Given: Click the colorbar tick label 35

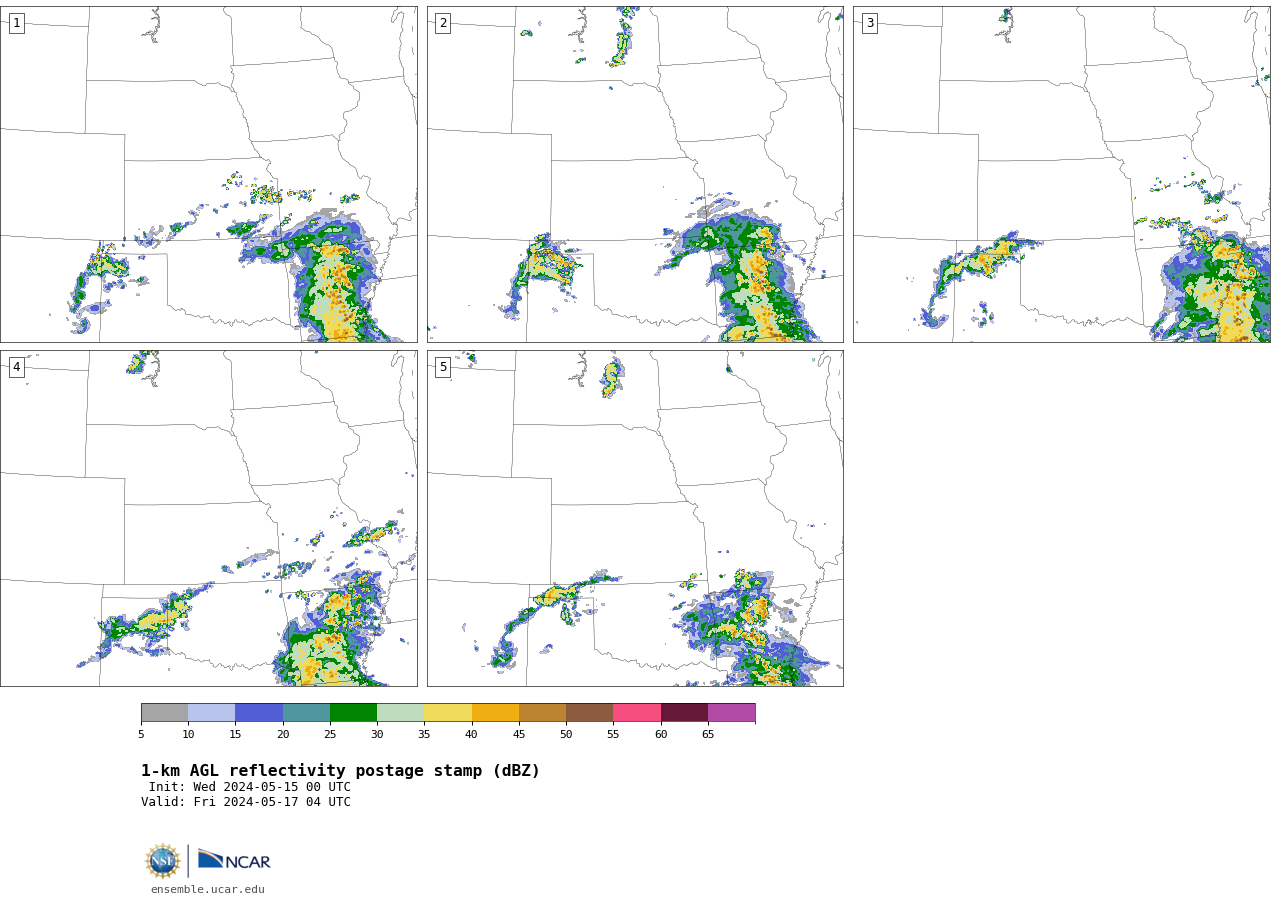Looking at the screenshot, I should 424,735.
